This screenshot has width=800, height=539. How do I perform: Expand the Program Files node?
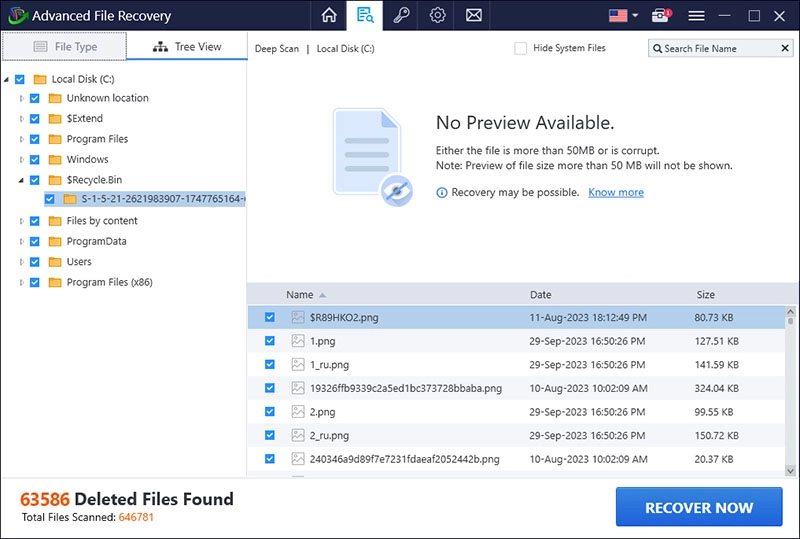click(21, 139)
